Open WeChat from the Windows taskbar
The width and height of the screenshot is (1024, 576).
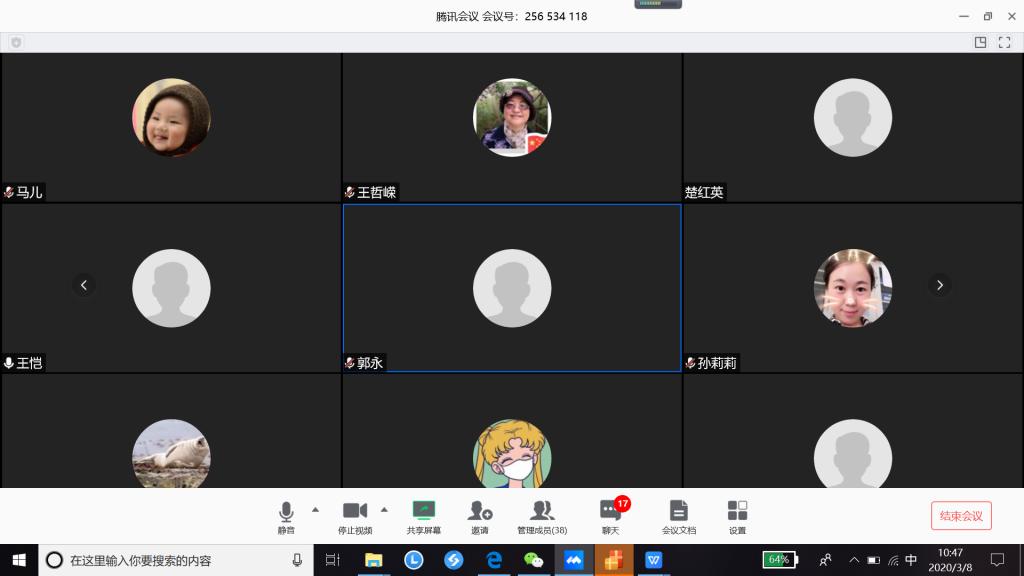tap(534, 560)
